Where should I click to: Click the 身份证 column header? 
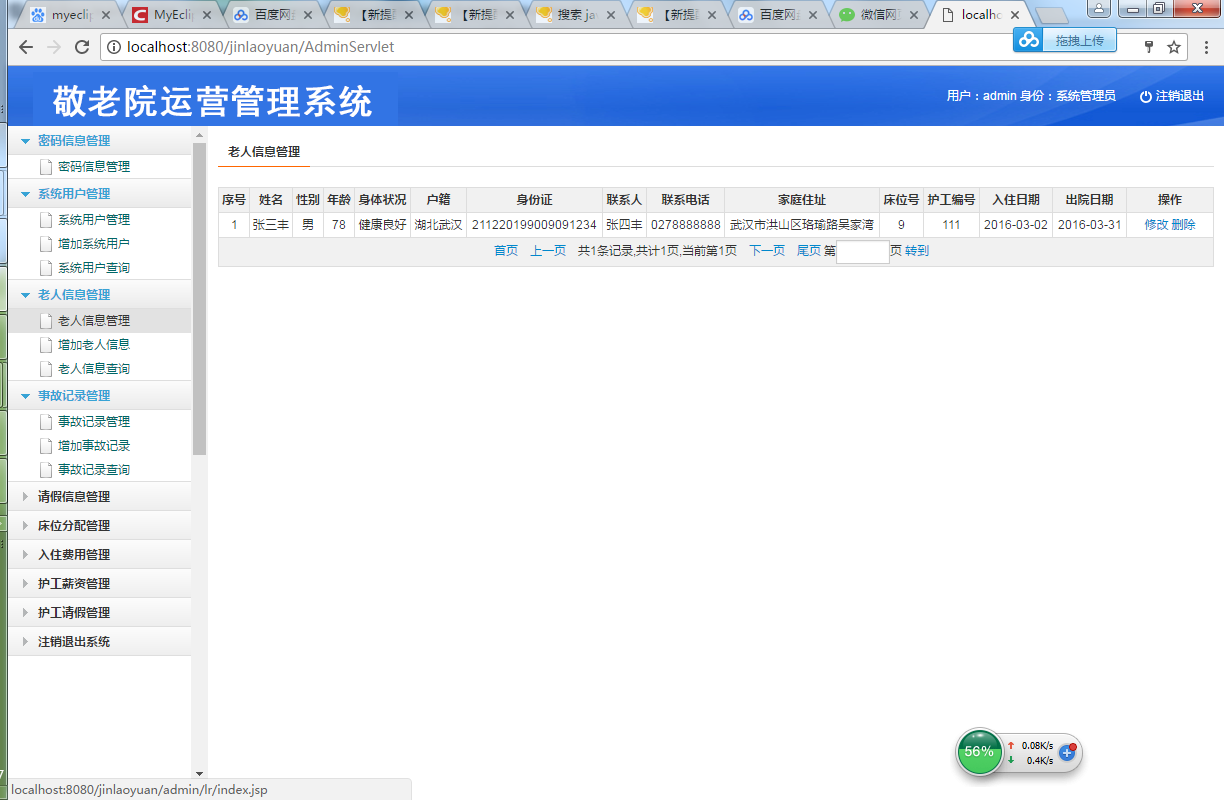pos(534,200)
